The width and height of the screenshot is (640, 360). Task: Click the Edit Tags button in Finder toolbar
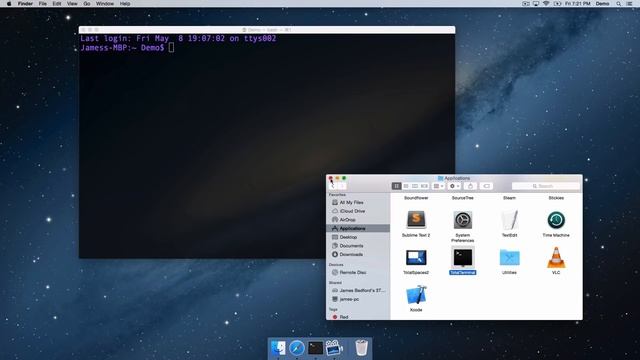pyautogui.click(x=486, y=186)
